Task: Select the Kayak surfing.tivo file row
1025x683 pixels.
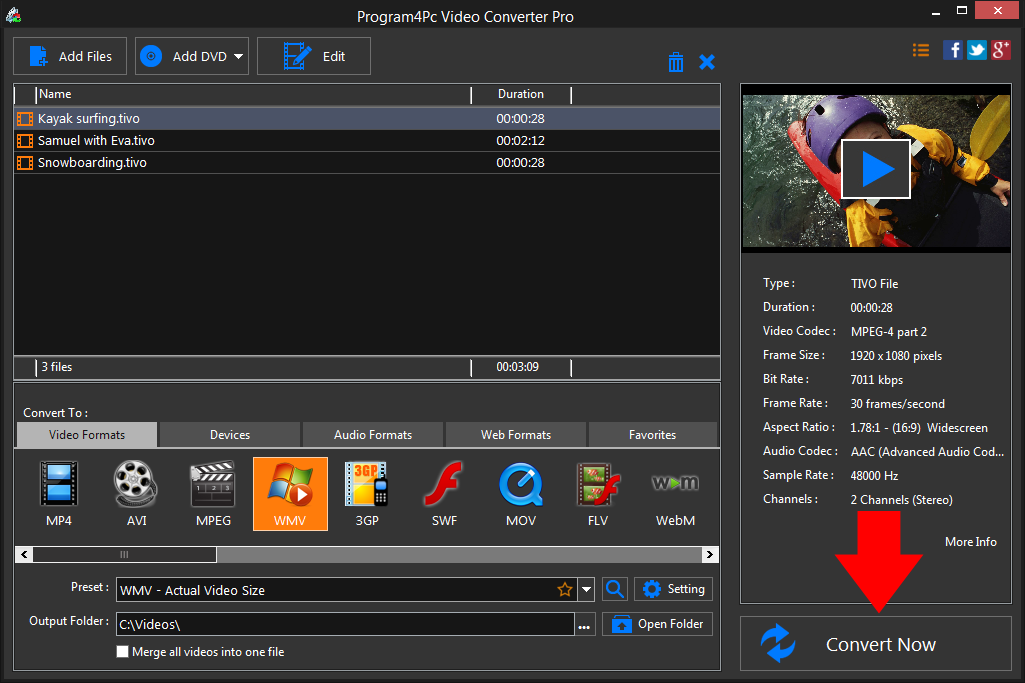Action: tap(367, 118)
